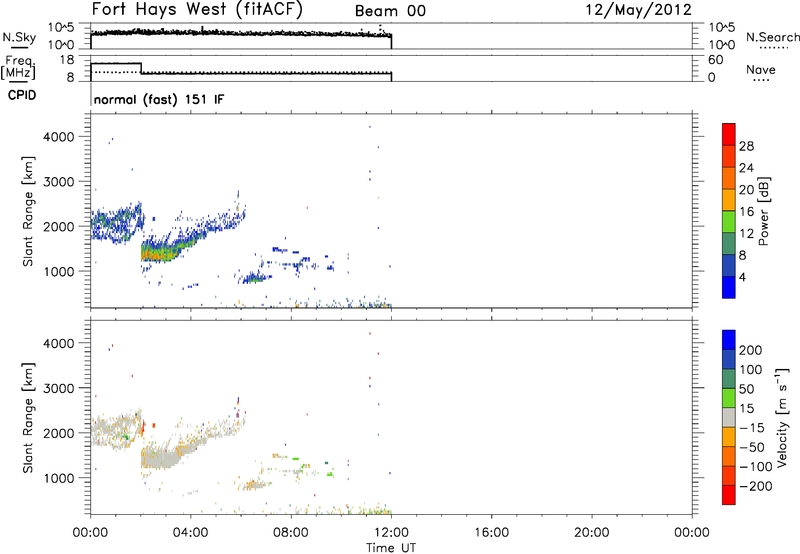Click the 'Velocity [m s-1]' colorbar label
The width and height of the screenshot is (800, 554).
point(782,417)
